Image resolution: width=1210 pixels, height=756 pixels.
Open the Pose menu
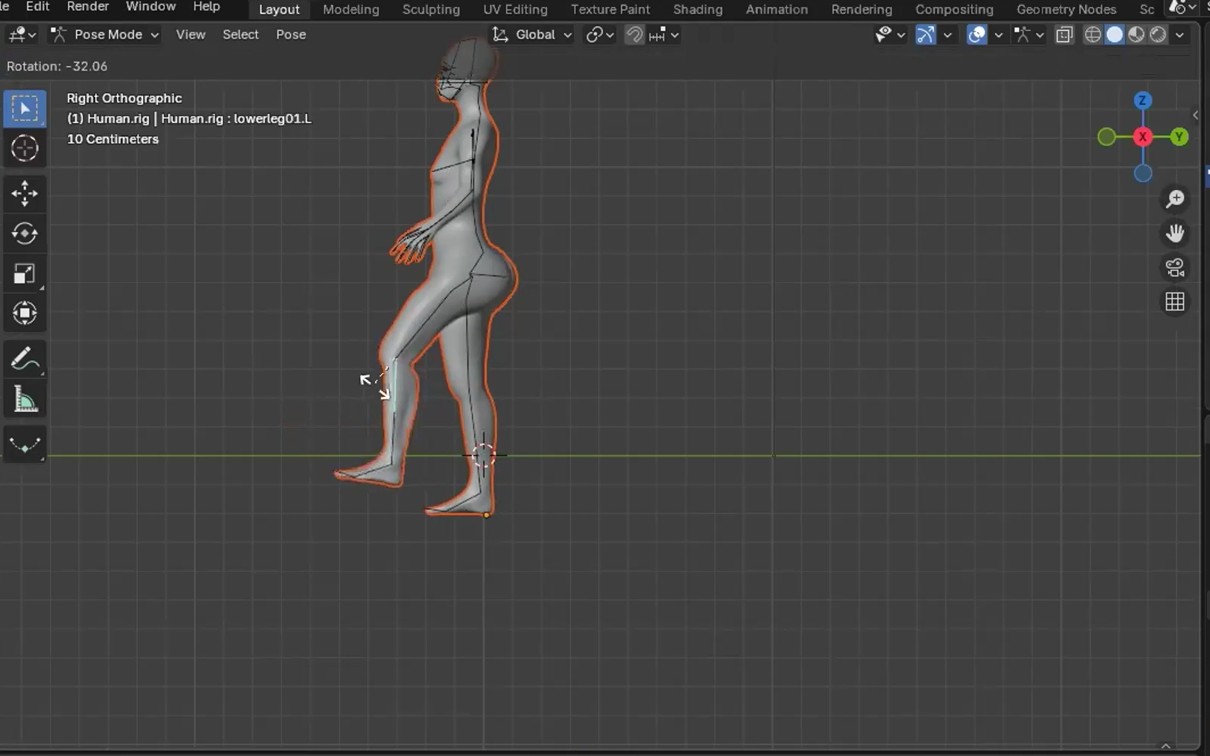coord(291,35)
